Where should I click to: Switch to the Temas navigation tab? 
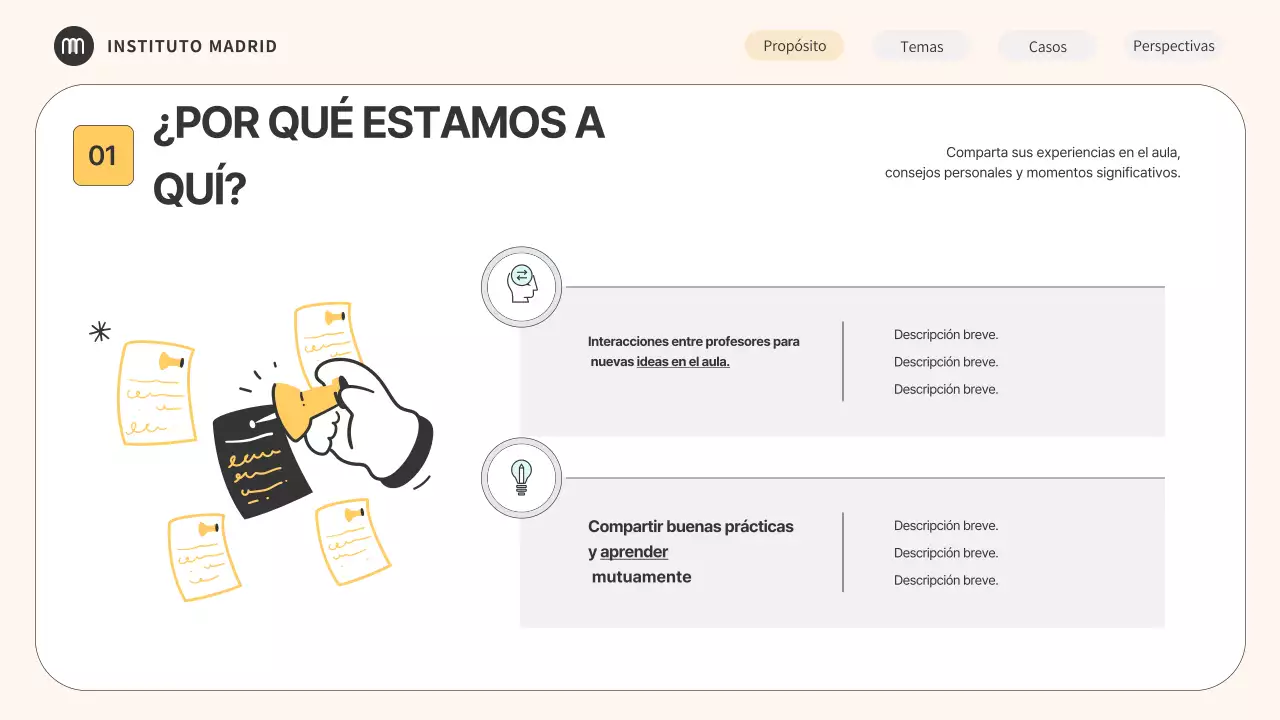click(921, 46)
